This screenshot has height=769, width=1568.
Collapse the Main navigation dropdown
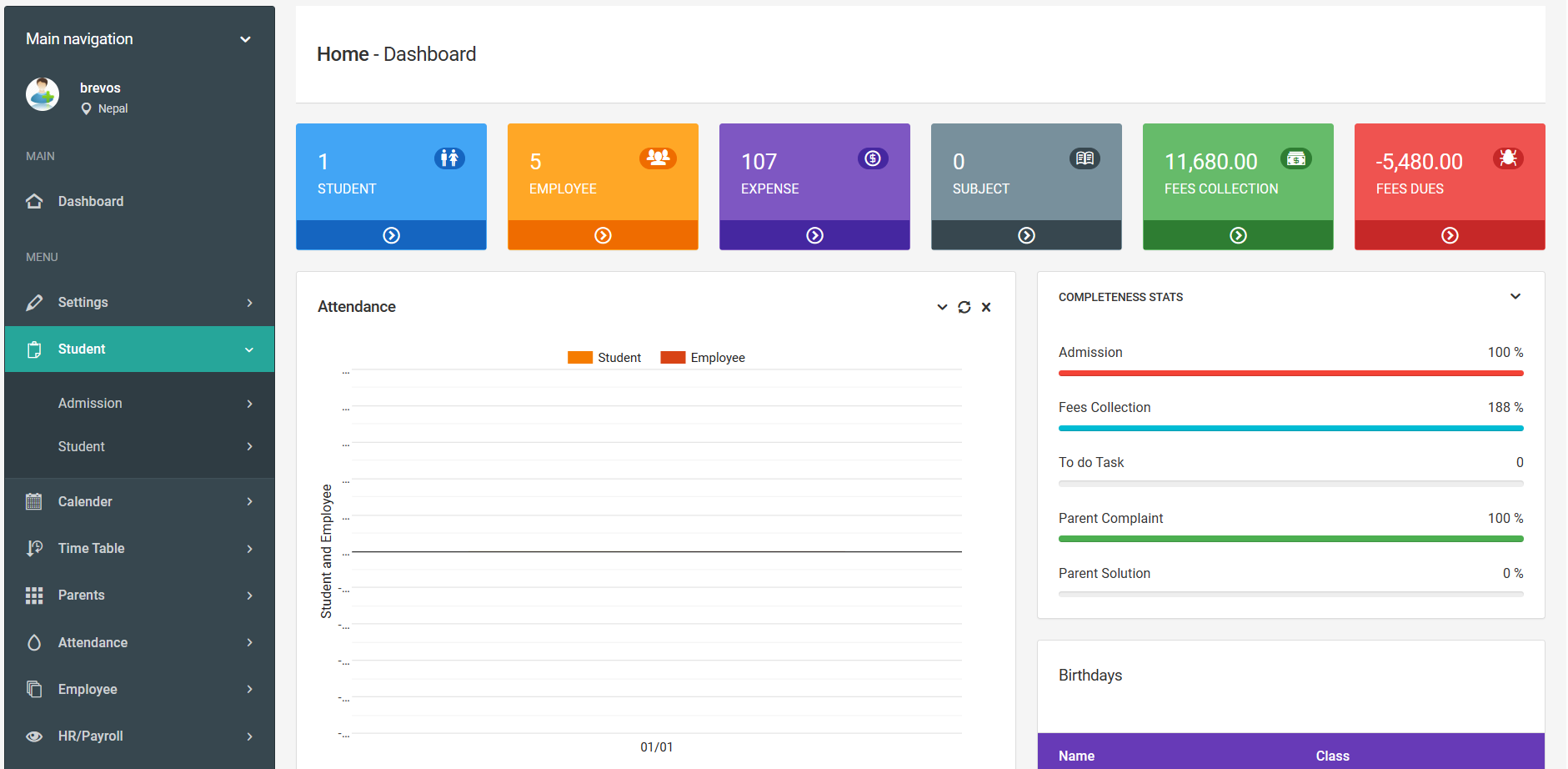245,39
